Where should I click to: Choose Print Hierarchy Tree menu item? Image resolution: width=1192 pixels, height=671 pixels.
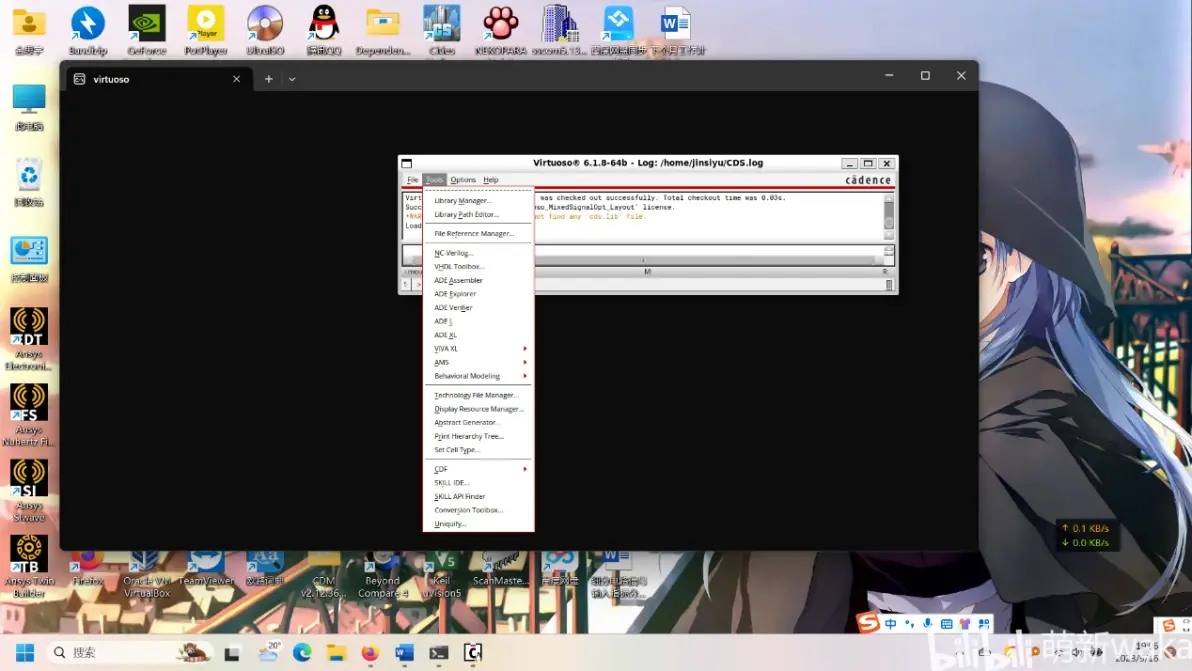tap(478, 436)
